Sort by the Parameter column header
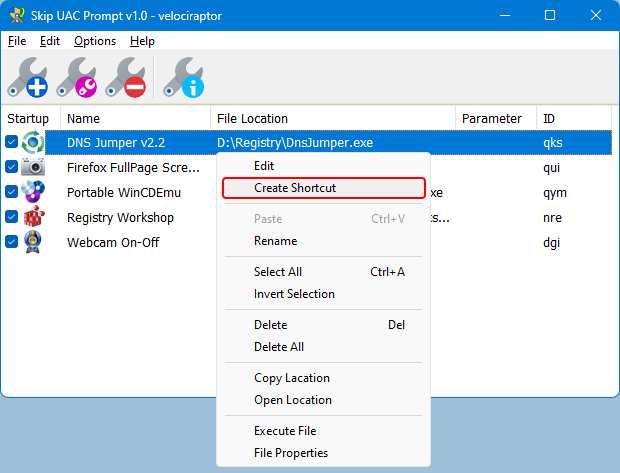This screenshot has width=620, height=473. [x=496, y=118]
